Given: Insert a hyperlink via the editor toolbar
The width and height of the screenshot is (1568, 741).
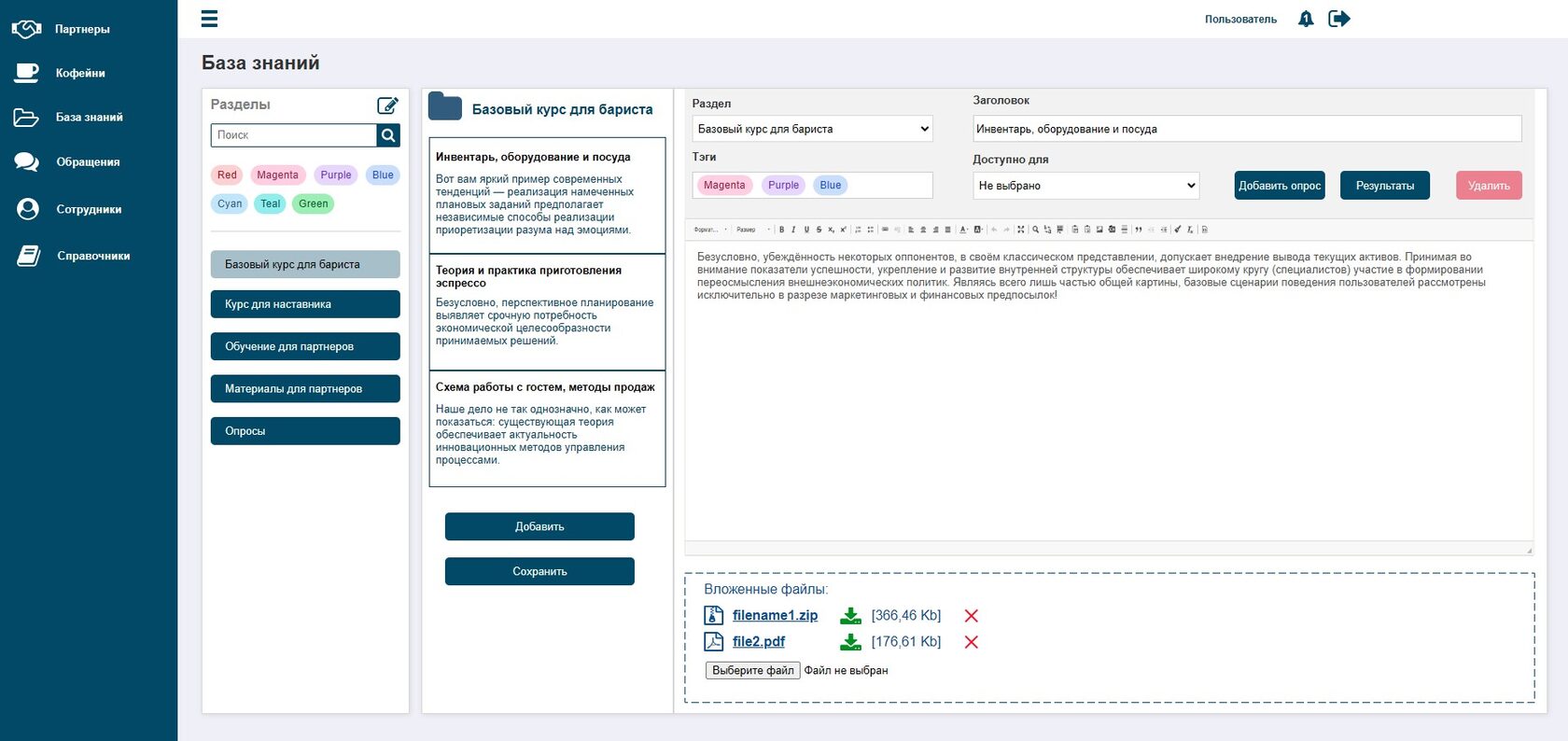Looking at the screenshot, I should tap(885, 230).
